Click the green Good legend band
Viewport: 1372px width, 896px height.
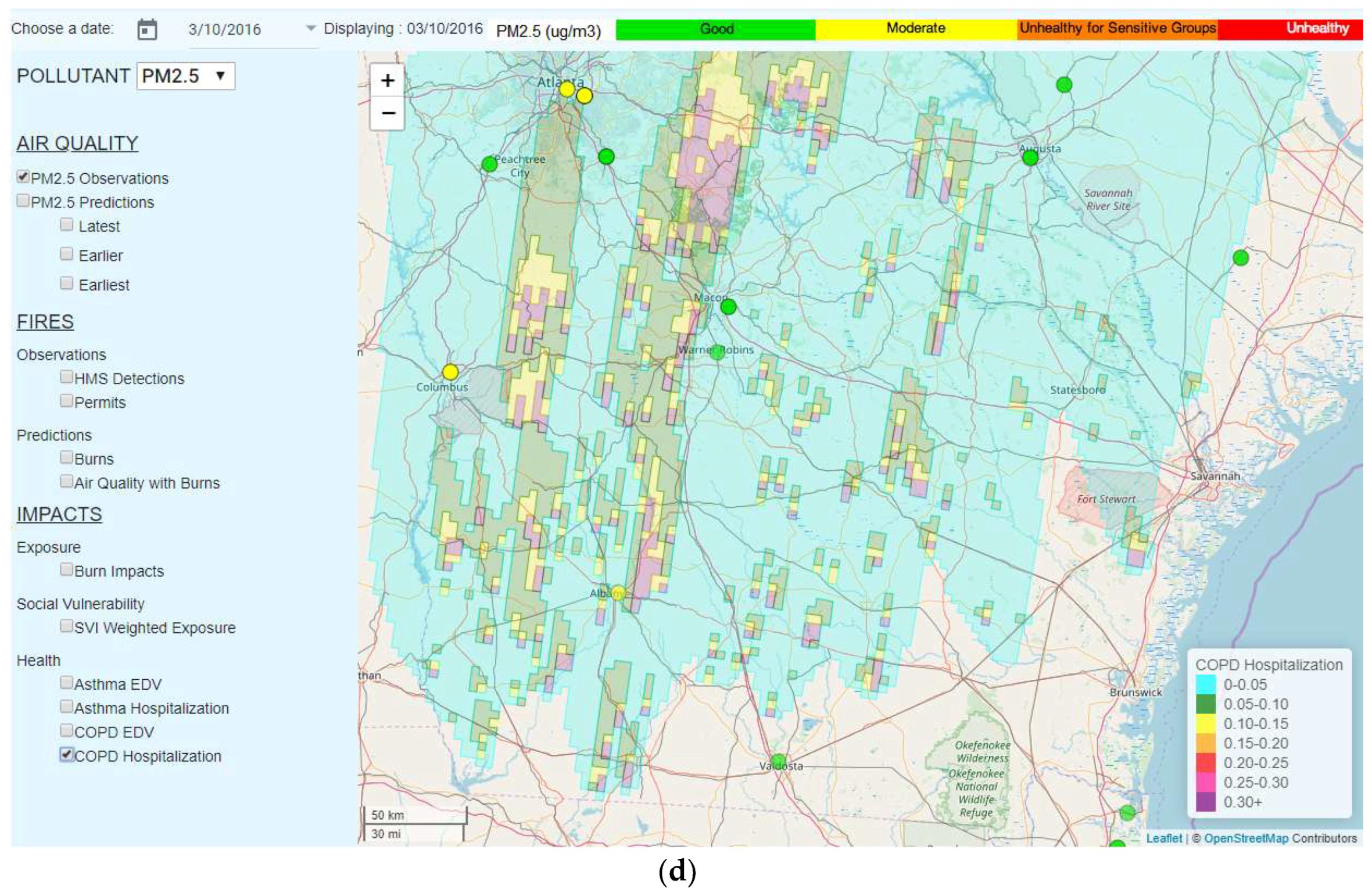[x=715, y=29]
